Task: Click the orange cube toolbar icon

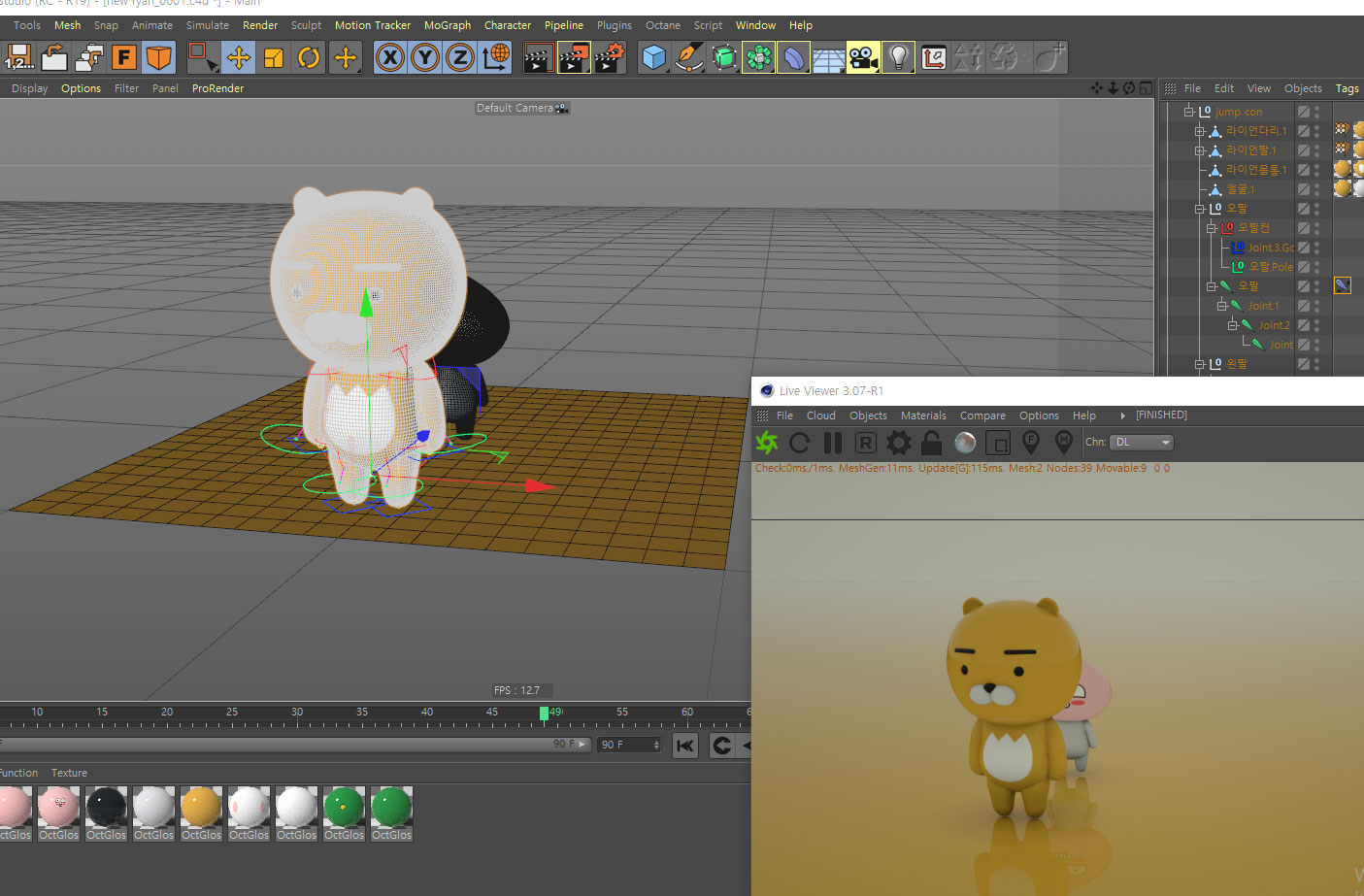Action: pyautogui.click(x=158, y=58)
